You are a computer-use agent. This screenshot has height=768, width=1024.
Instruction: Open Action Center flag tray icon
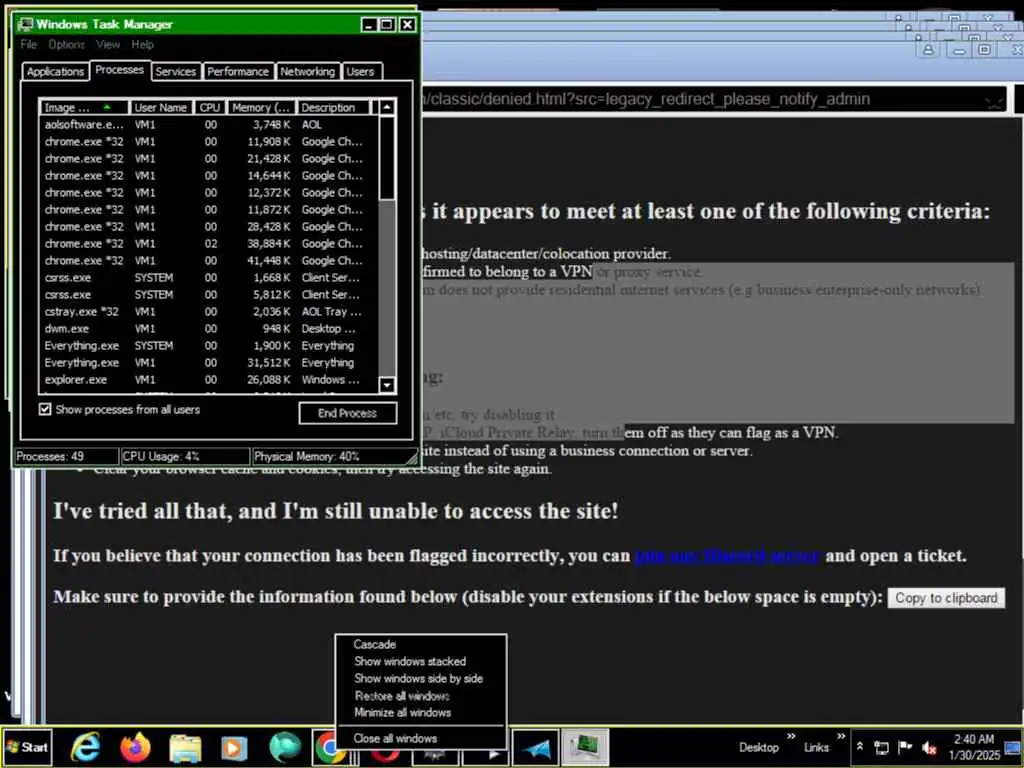tap(904, 747)
